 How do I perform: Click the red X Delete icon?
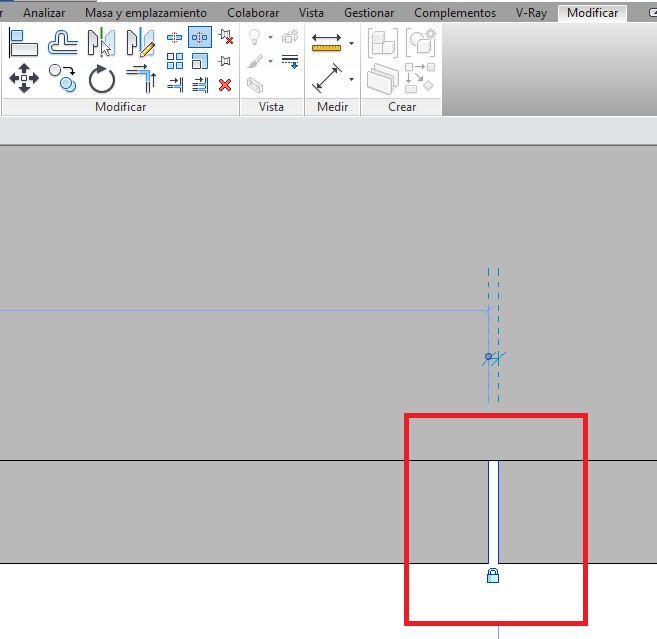click(x=225, y=85)
